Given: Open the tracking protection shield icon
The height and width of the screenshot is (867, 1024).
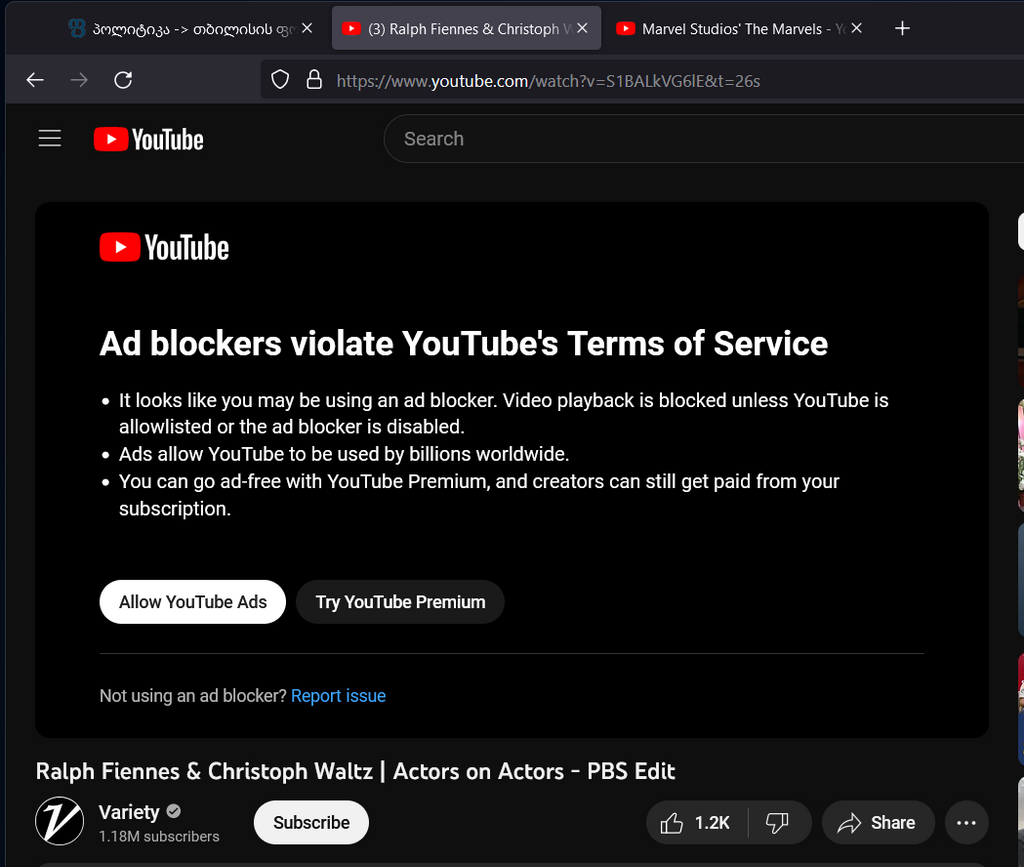Looking at the screenshot, I should click(280, 80).
